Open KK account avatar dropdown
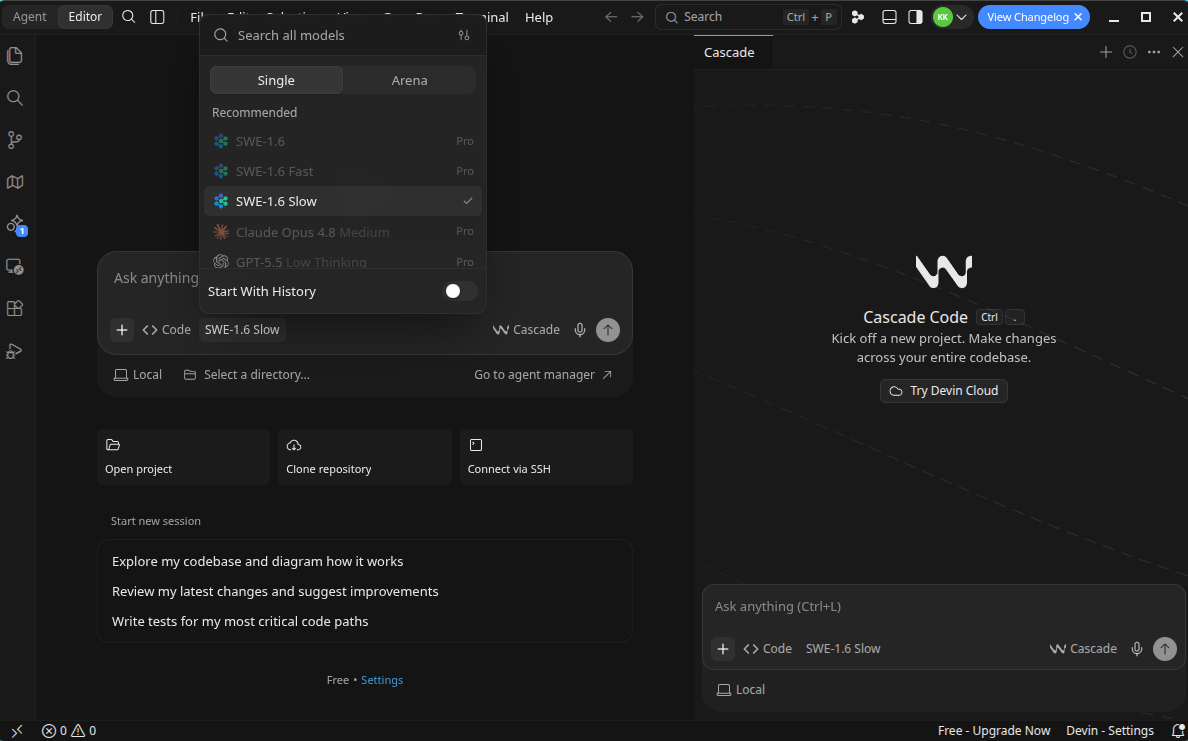The width and height of the screenshot is (1188, 741). pos(952,17)
